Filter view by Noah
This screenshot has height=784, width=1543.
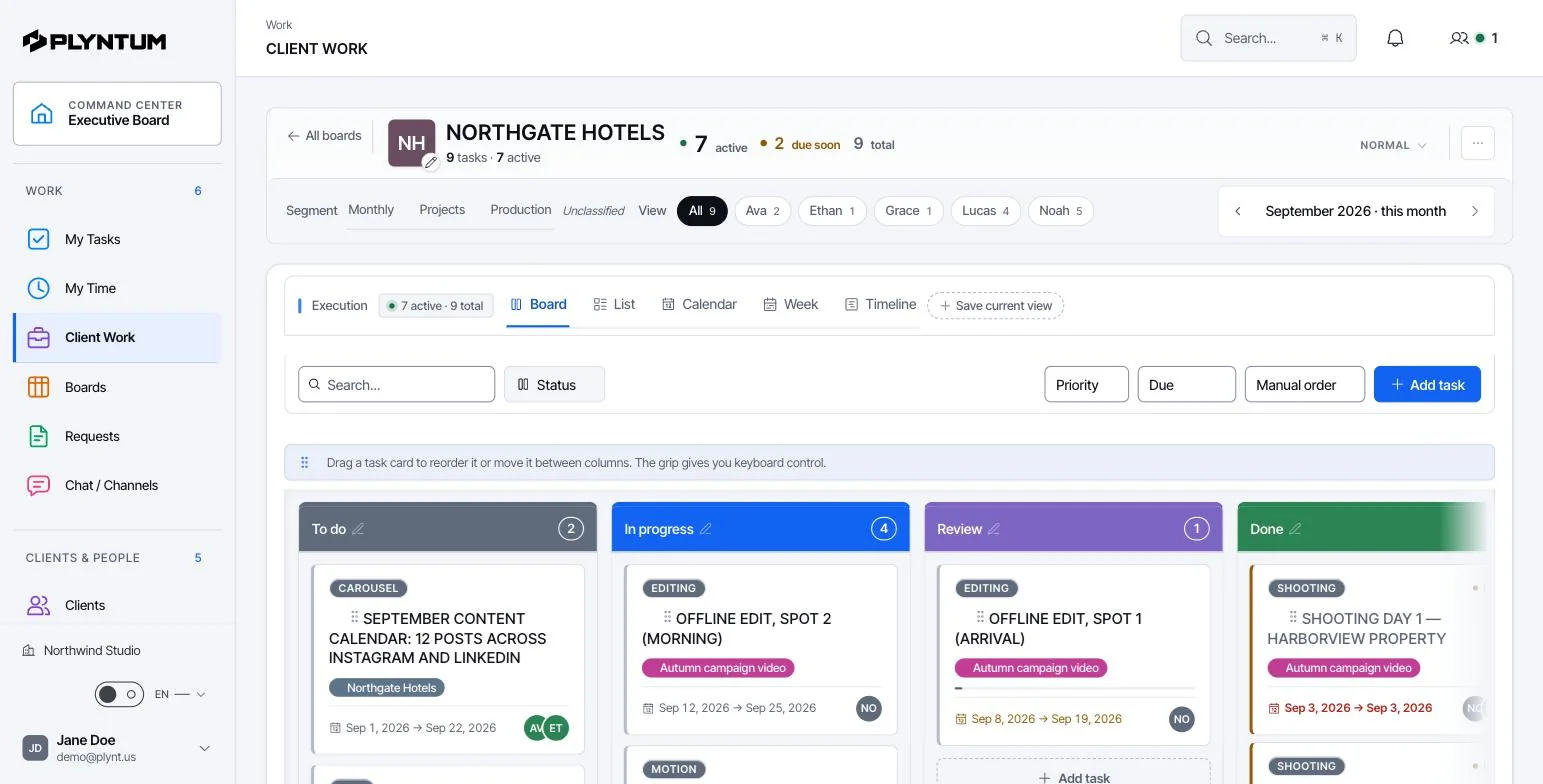pos(1060,211)
